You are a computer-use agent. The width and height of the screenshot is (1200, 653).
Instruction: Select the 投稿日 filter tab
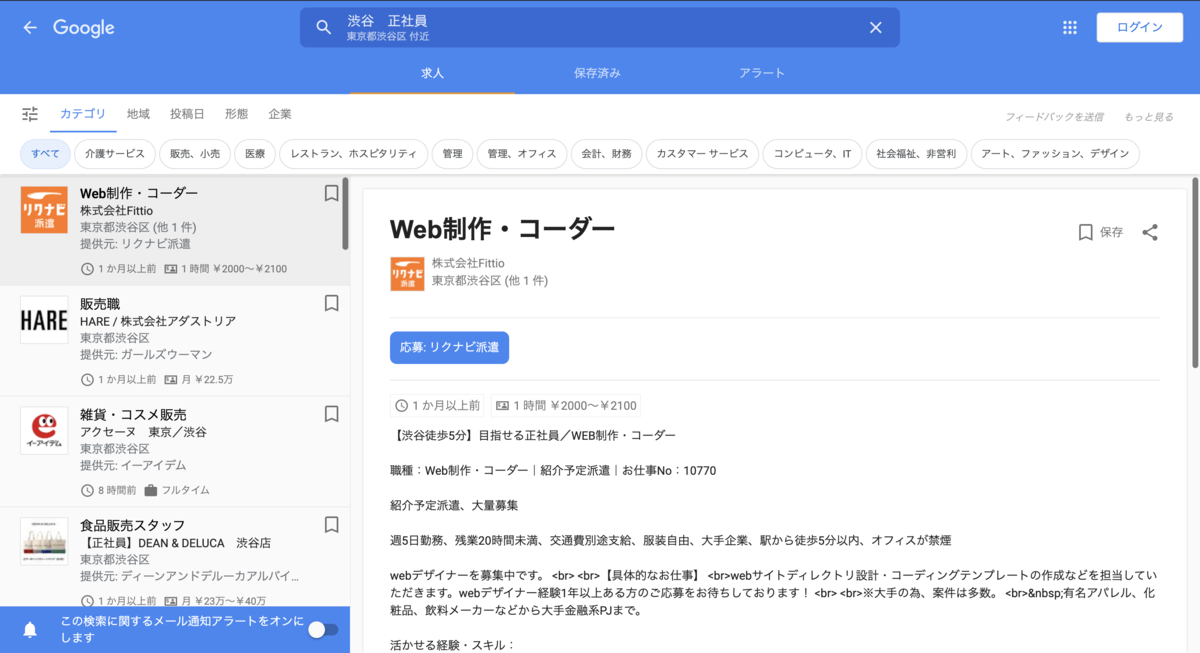point(187,114)
